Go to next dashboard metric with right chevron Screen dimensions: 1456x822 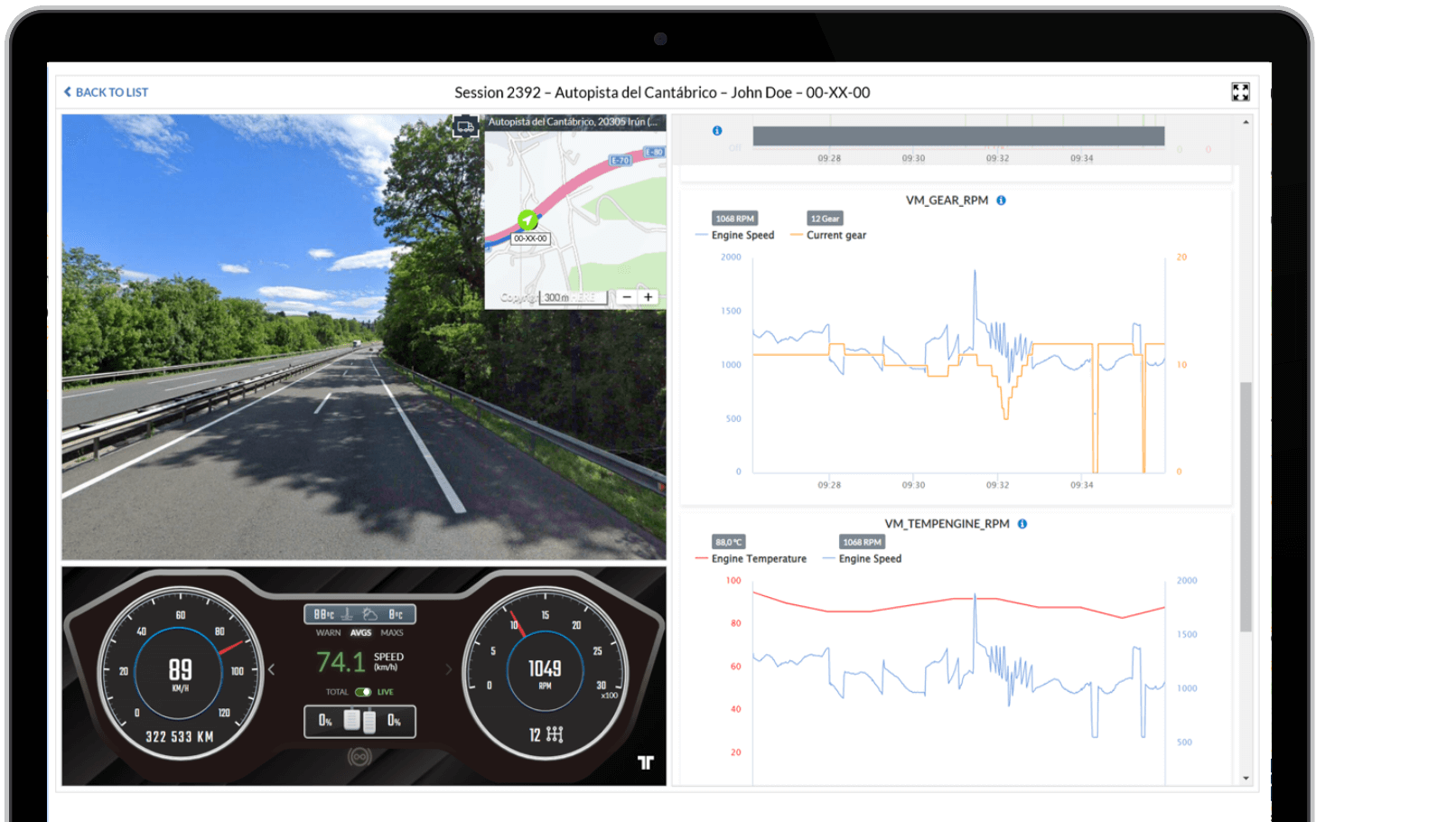pyautogui.click(x=448, y=669)
